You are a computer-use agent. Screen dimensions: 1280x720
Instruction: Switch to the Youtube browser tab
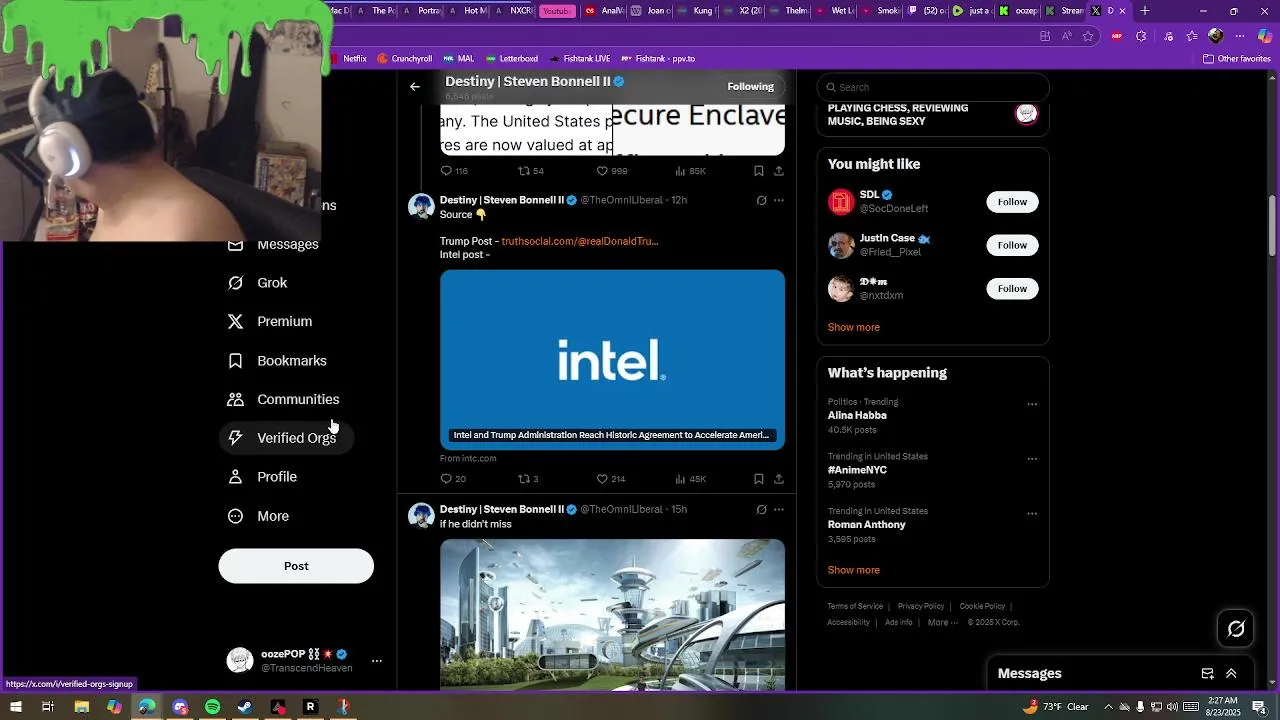(x=557, y=11)
